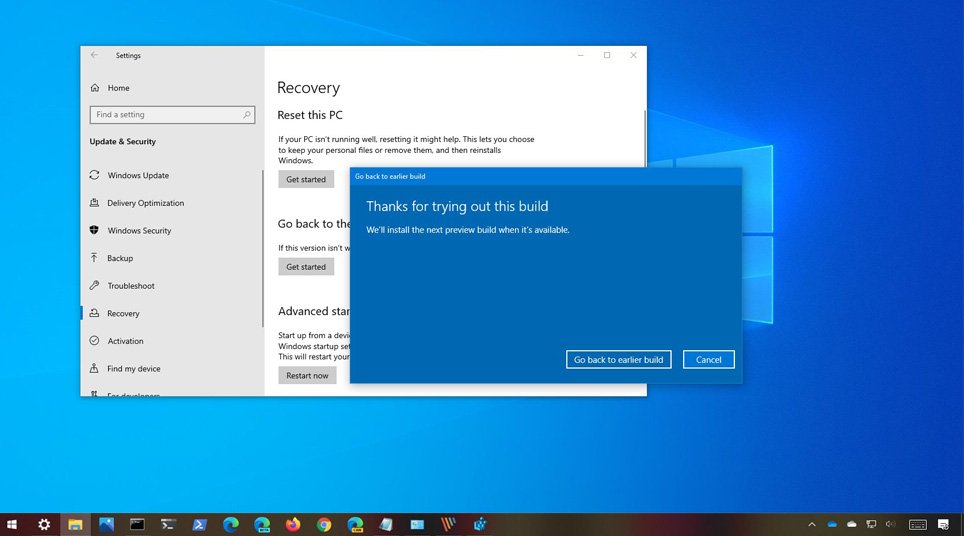The width and height of the screenshot is (964, 536).
Task: Open Windows Update settings page
Action: coord(138,176)
